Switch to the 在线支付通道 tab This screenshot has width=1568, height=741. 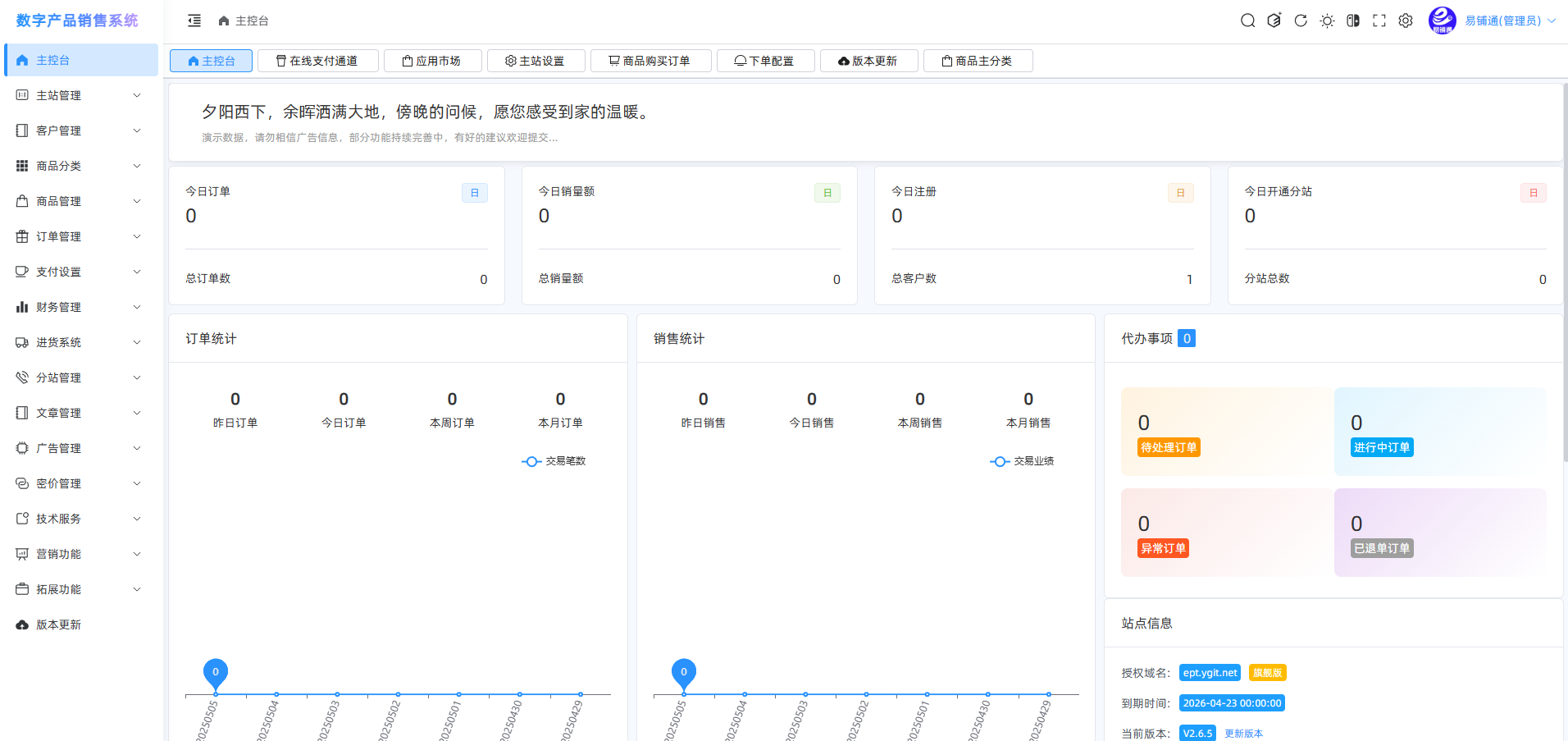tap(317, 60)
